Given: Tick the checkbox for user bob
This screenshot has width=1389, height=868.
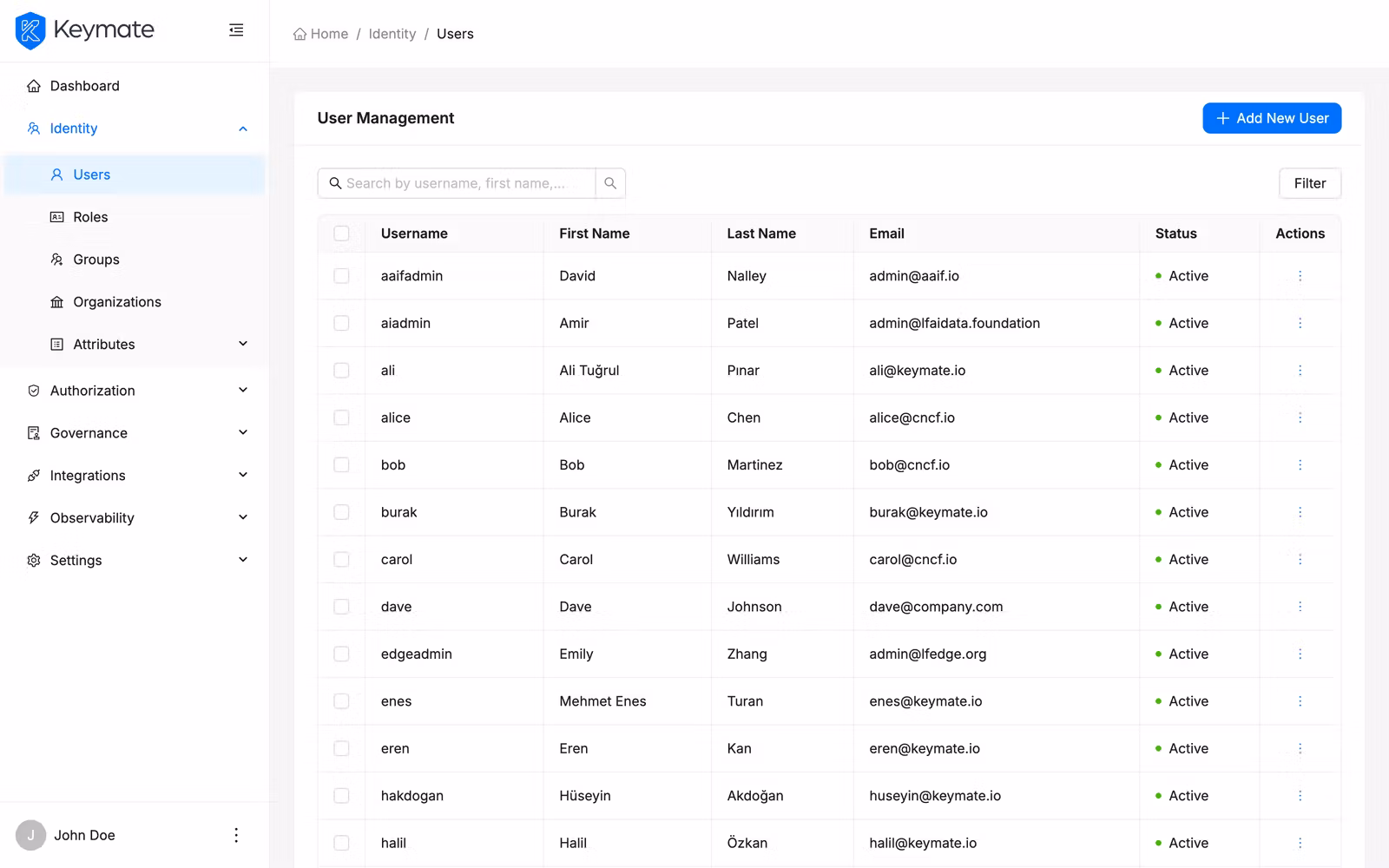Looking at the screenshot, I should tap(341, 464).
